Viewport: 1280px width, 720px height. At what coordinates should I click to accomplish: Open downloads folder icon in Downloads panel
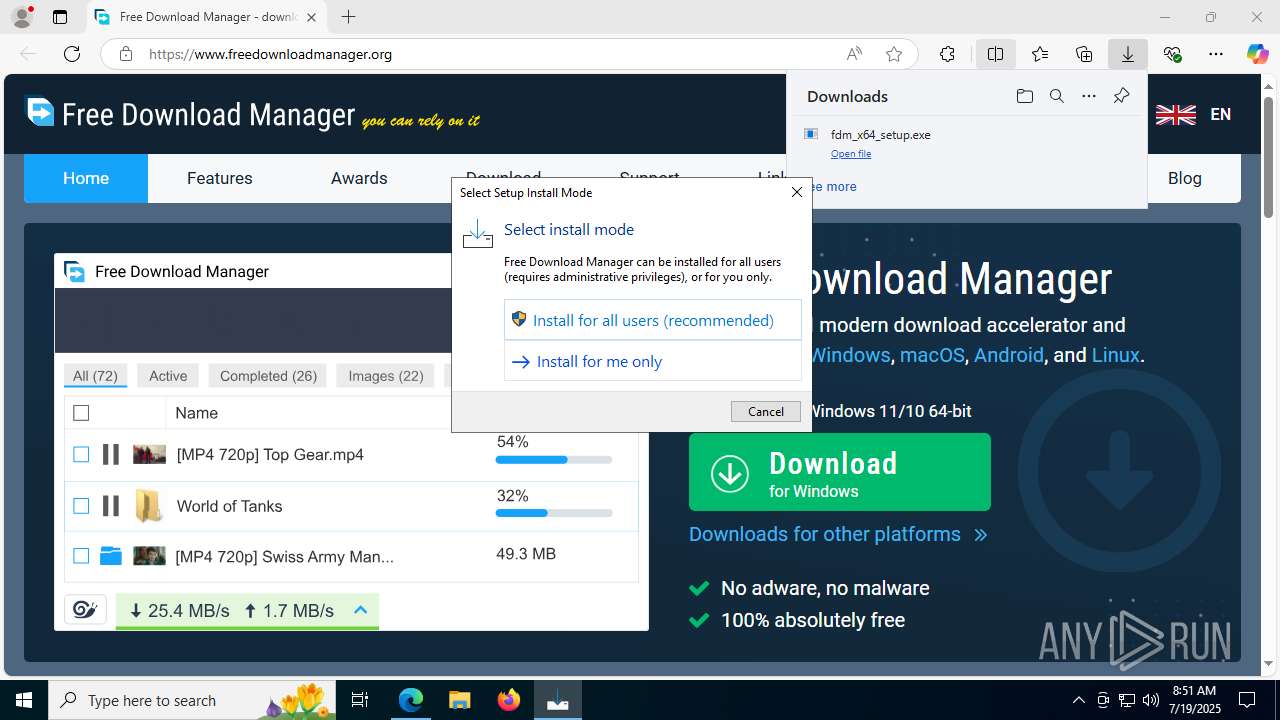tap(1024, 96)
